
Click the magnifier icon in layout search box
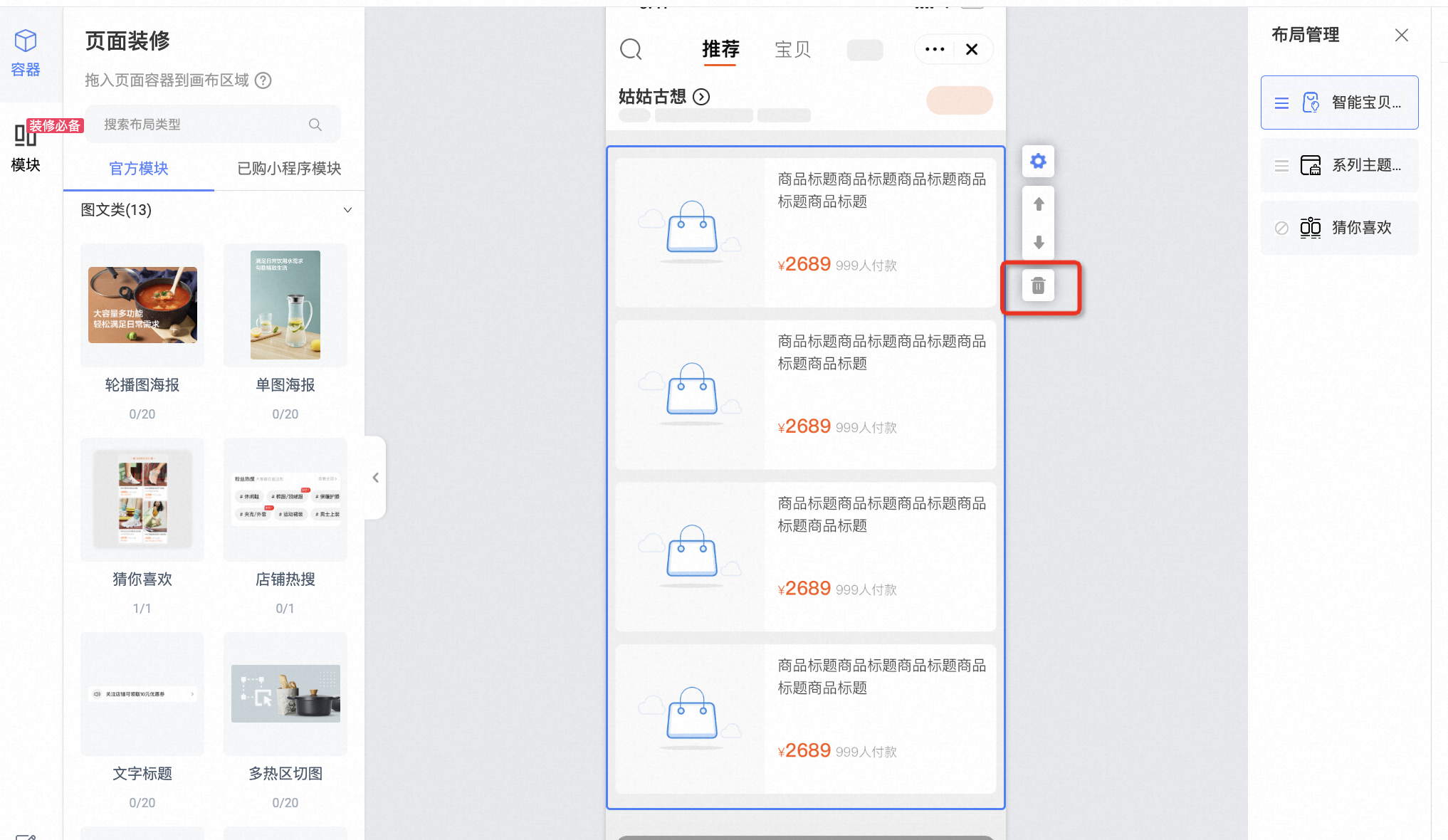[315, 125]
